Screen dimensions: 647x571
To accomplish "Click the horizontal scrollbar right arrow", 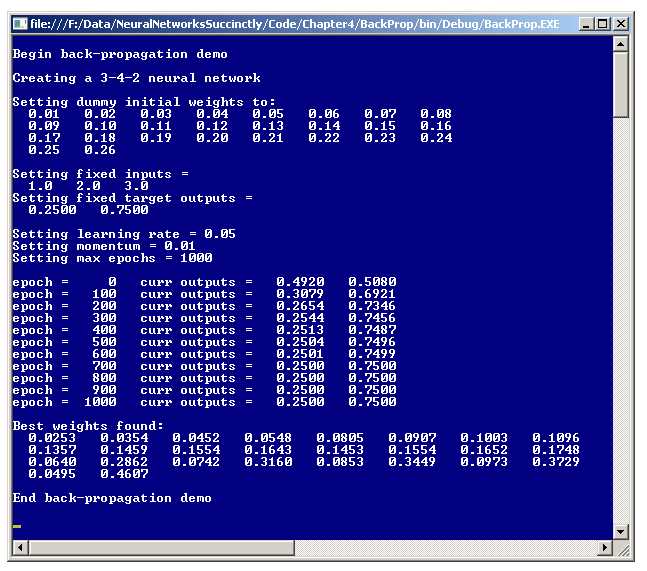I will [604, 547].
